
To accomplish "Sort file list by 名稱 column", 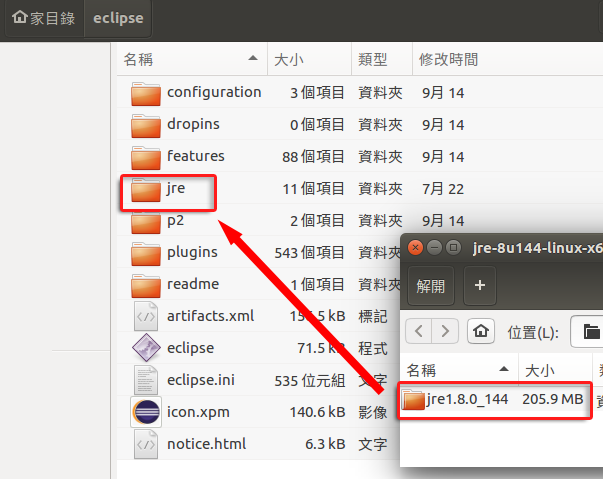I will 192,59.
